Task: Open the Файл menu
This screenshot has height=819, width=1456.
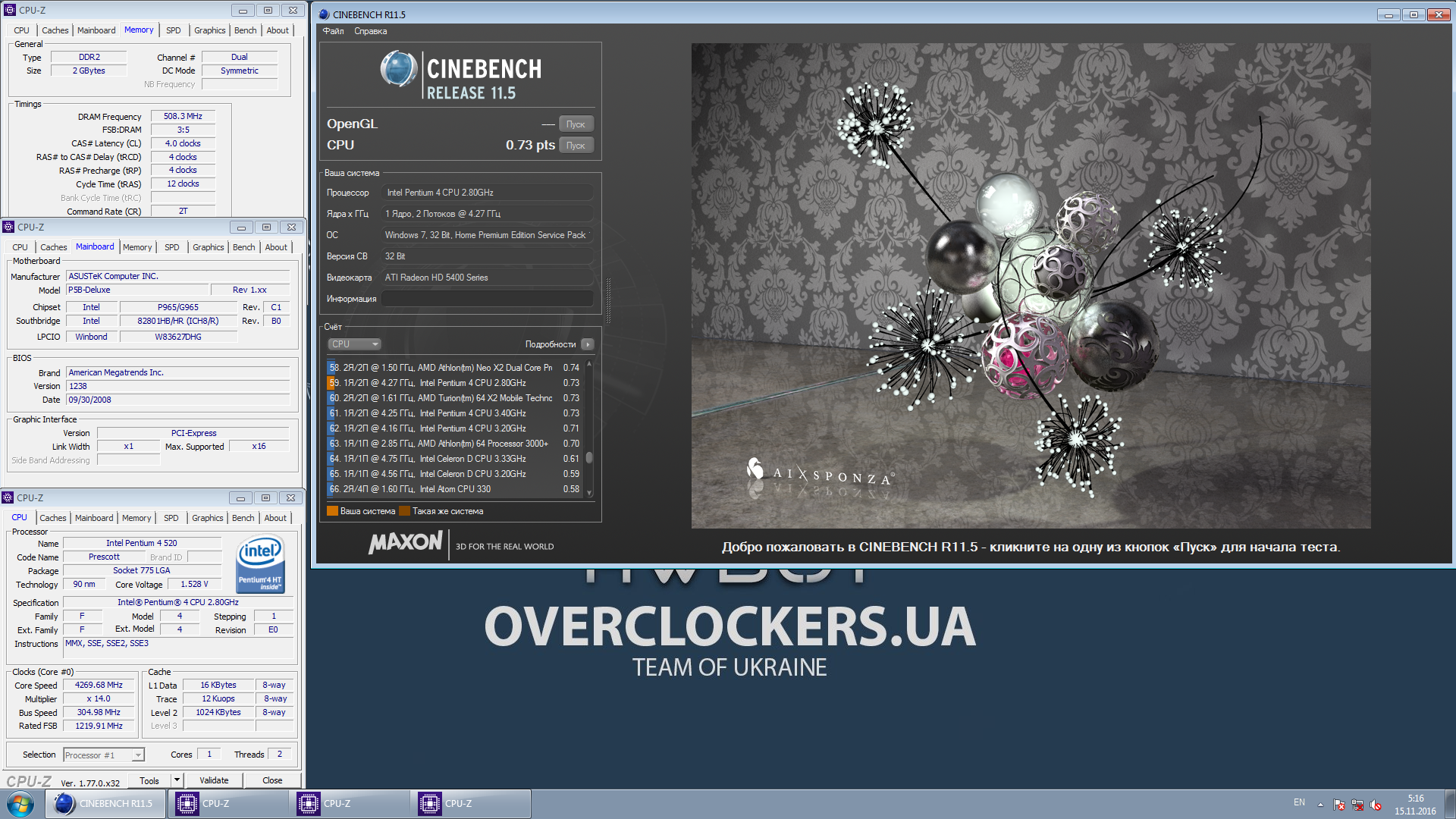Action: [333, 31]
